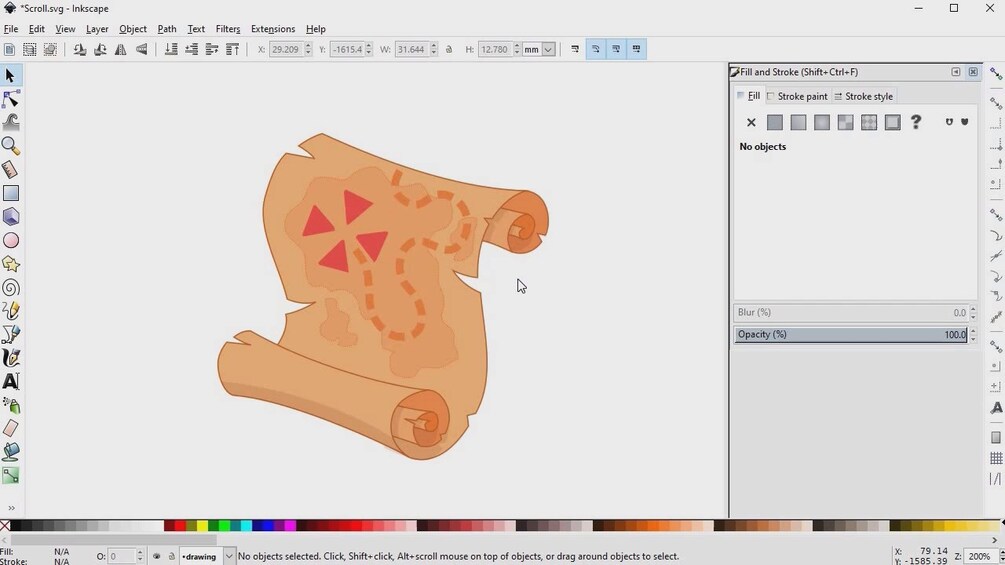This screenshot has height=565, width=1005.
Task: Toggle scale rounded corners option
Action: [595, 49]
